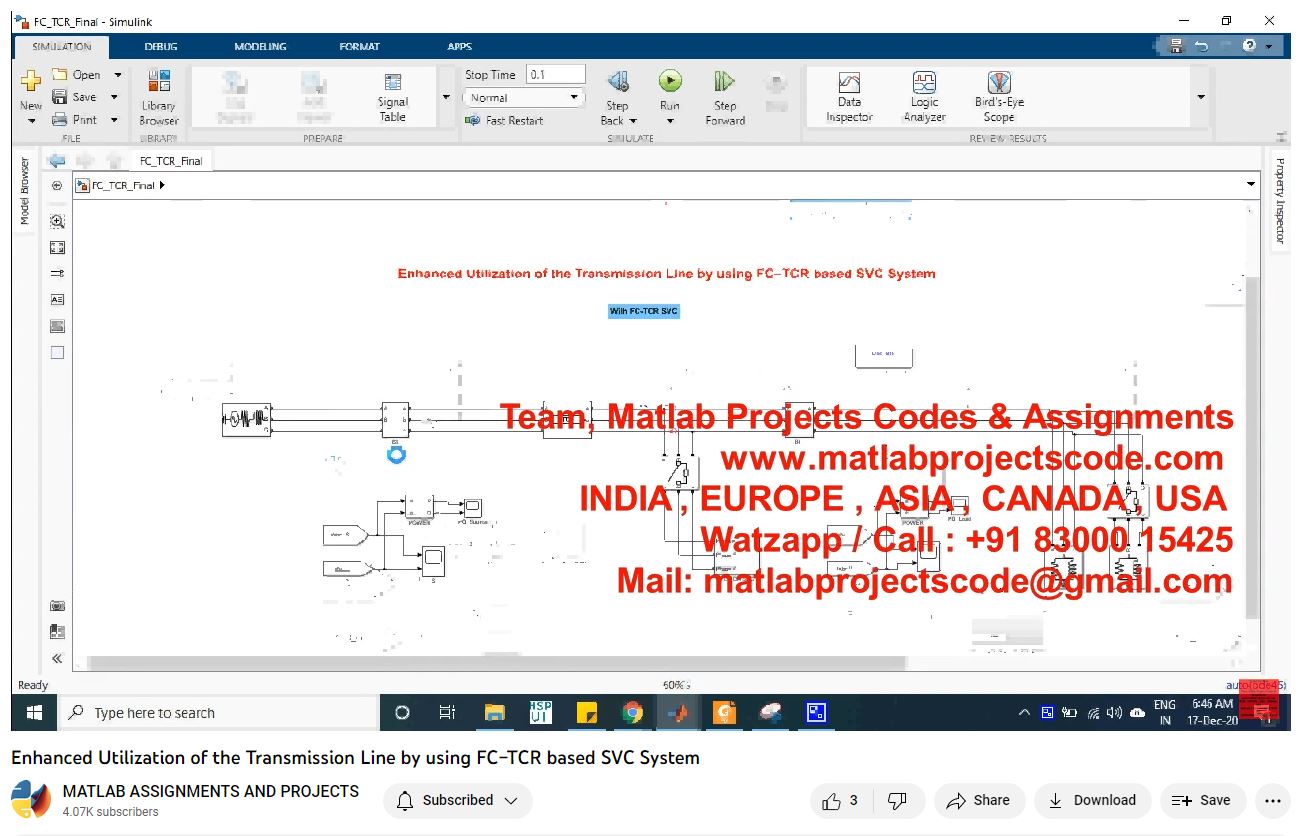Click the Download button
The image size is (1303, 836).
tap(1092, 800)
